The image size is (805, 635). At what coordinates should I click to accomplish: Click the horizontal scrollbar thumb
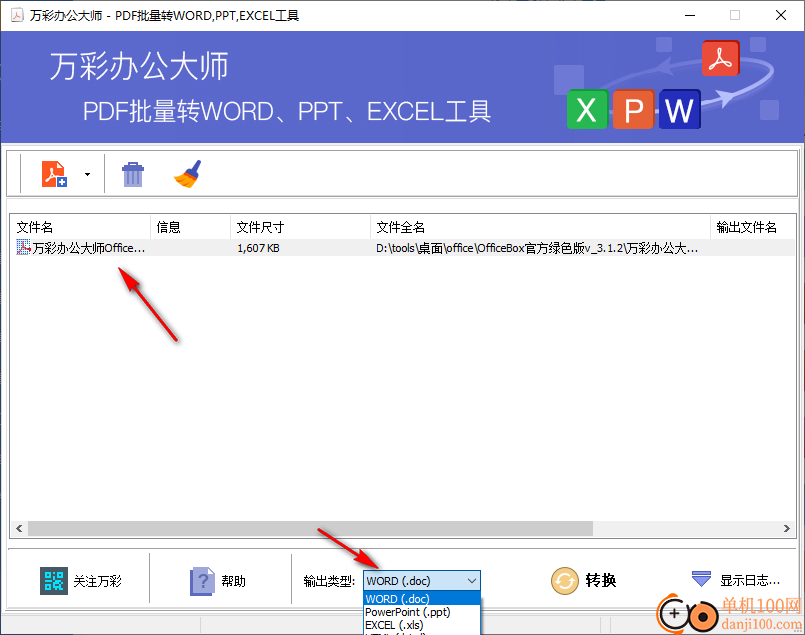pos(310,528)
